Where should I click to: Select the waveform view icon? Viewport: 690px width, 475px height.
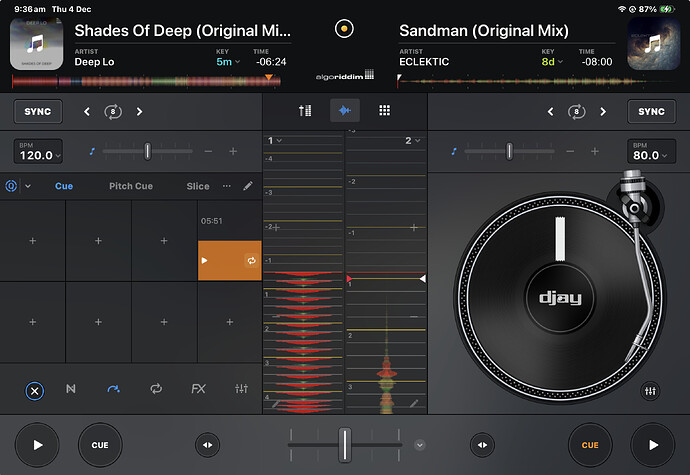[x=345, y=111]
